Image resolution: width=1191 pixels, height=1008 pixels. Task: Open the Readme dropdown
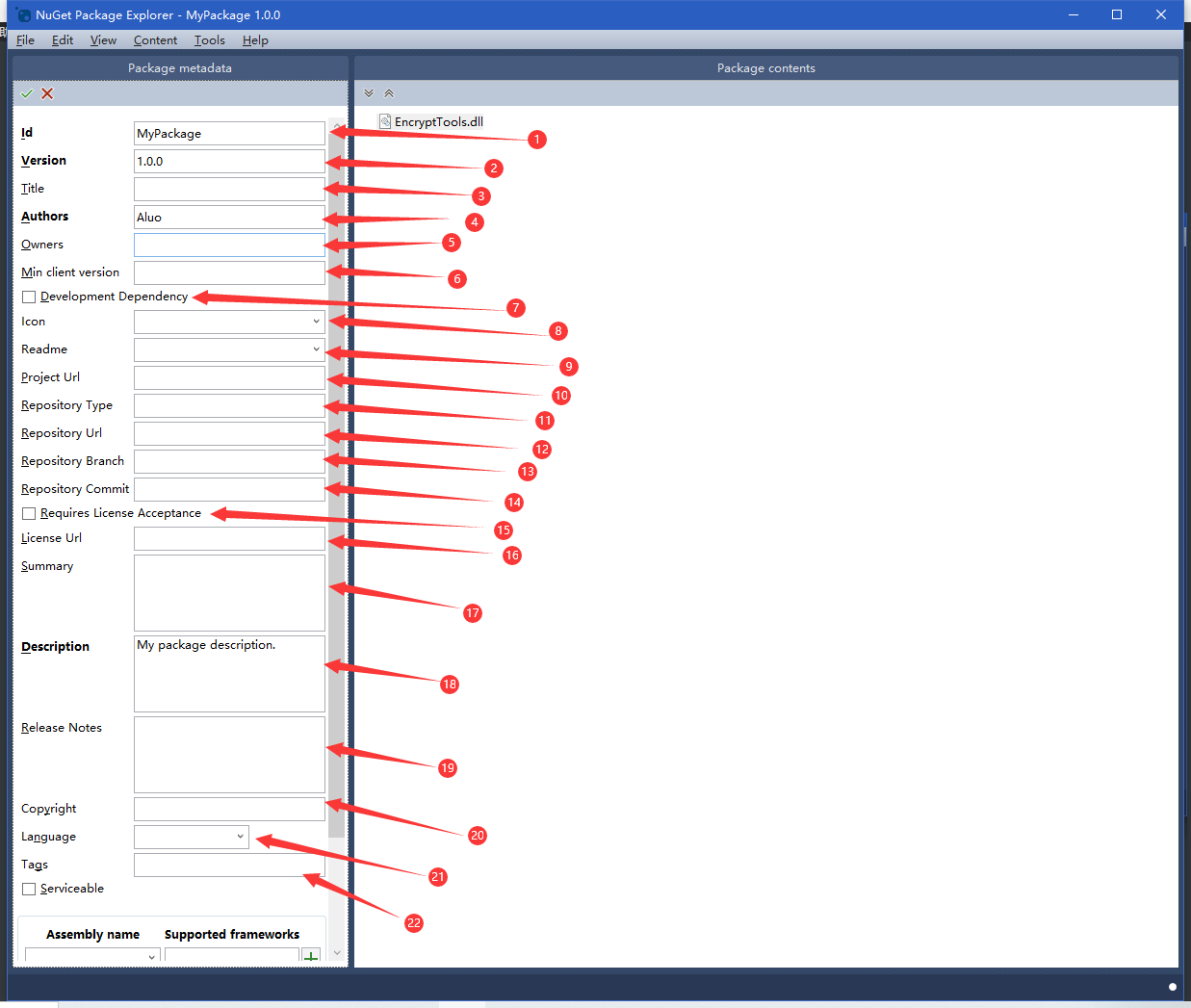tap(229, 349)
